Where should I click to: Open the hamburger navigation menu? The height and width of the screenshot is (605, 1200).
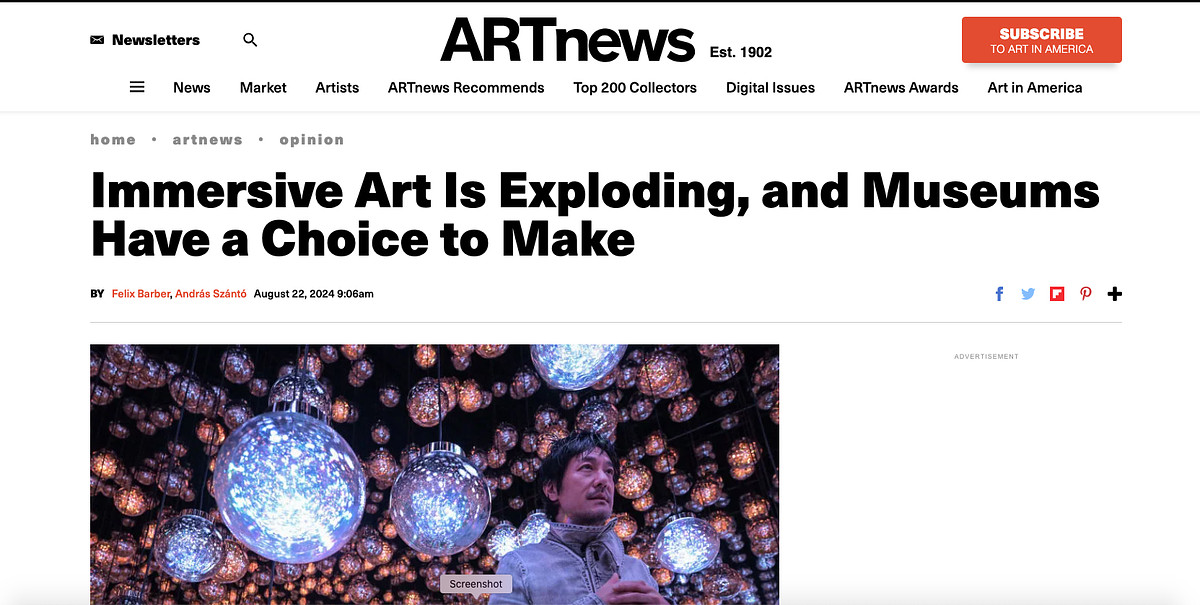[x=137, y=87]
